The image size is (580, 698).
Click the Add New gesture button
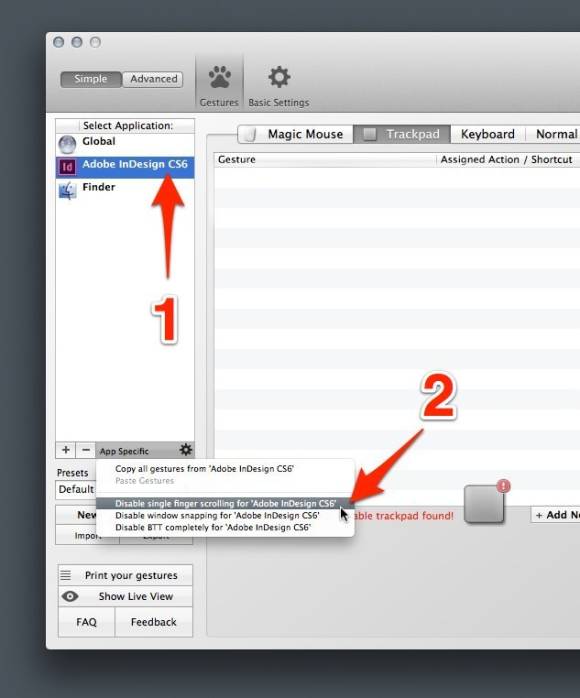[556, 515]
